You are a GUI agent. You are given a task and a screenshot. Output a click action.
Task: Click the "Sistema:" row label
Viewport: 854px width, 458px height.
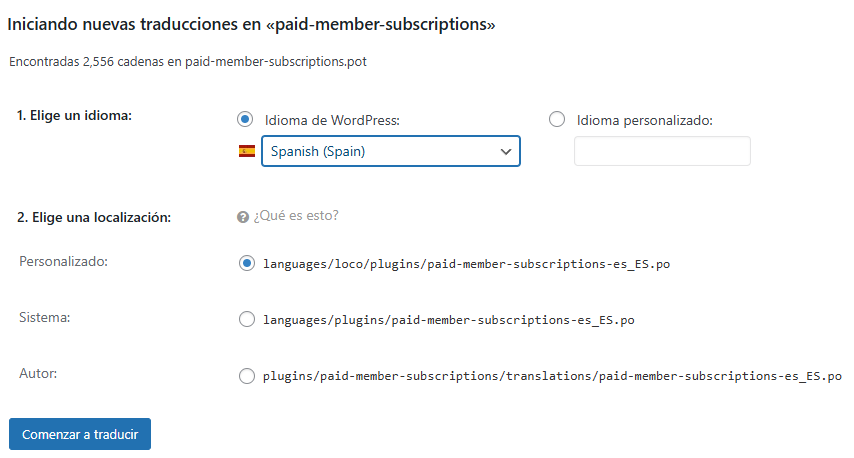tap(46, 317)
